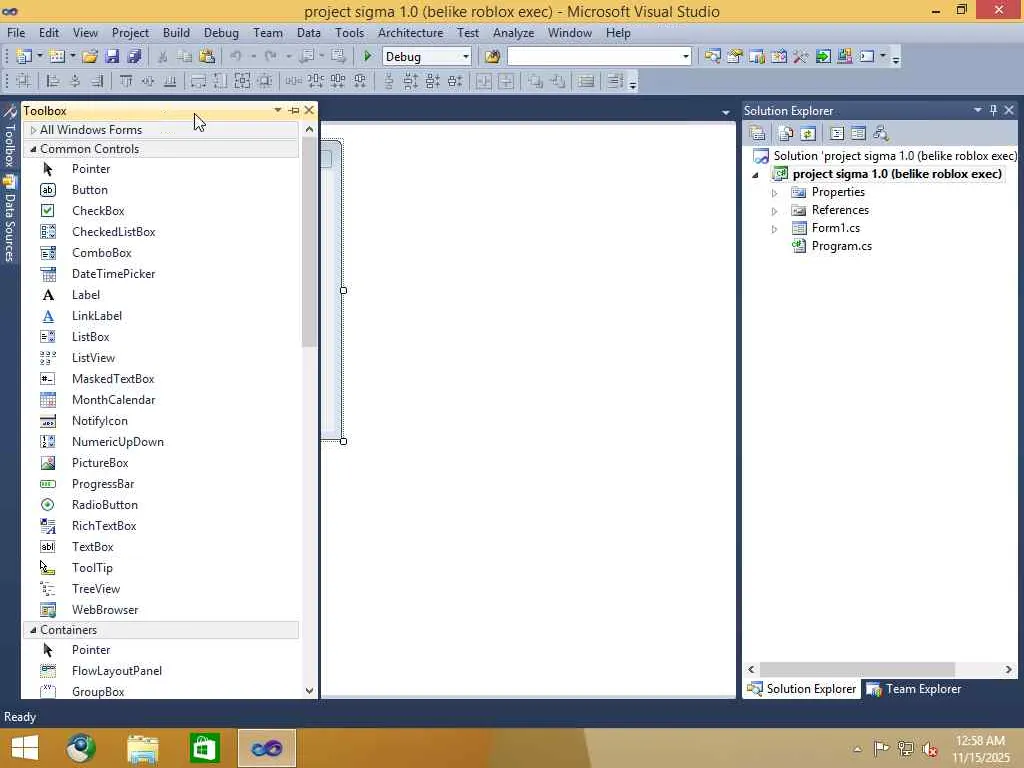The image size is (1024, 768).
Task: Expand the Form1.cs node
Action: click(775, 229)
